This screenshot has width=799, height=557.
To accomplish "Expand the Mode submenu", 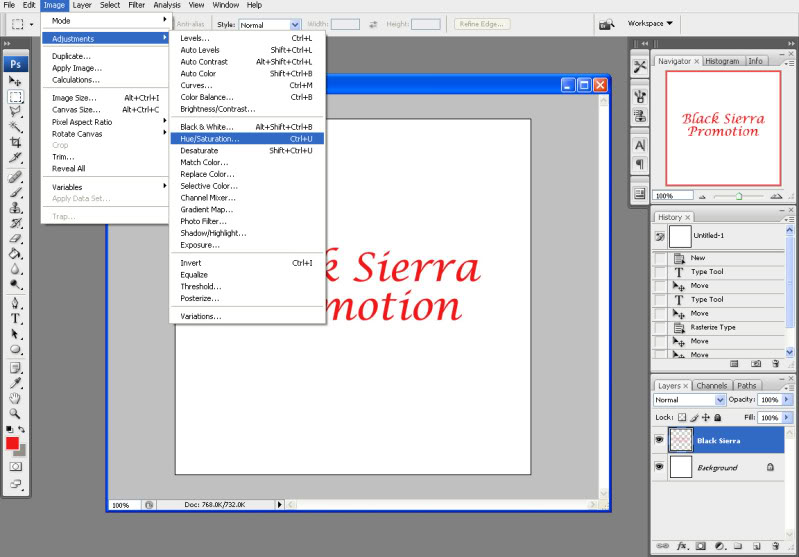I will pos(105,21).
